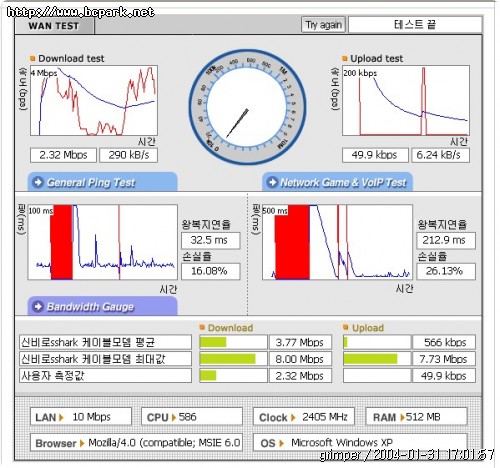Click the RAM 512 MB info field
Image resolution: width=500 pixels, height=468 pixels.
(416, 417)
